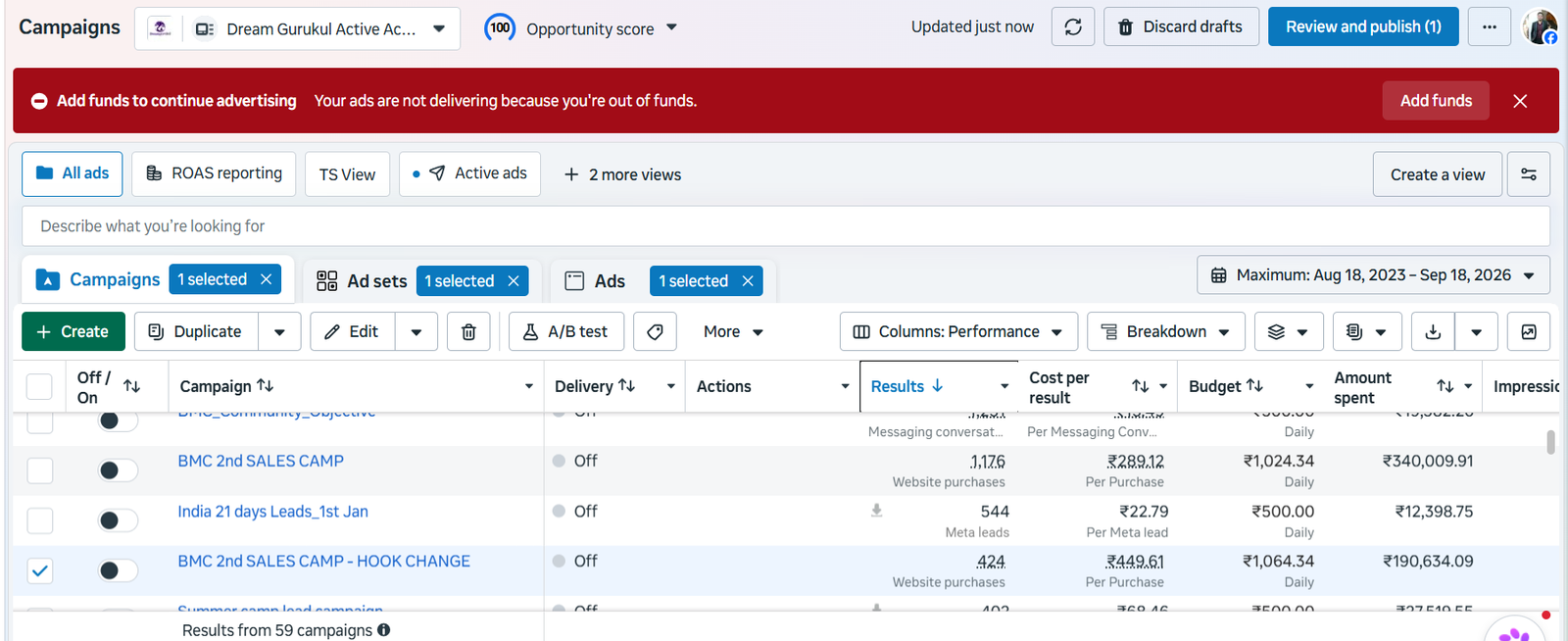Open the More actions dropdown
The width and height of the screenshot is (1568, 641).
click(x=733, y=331)
